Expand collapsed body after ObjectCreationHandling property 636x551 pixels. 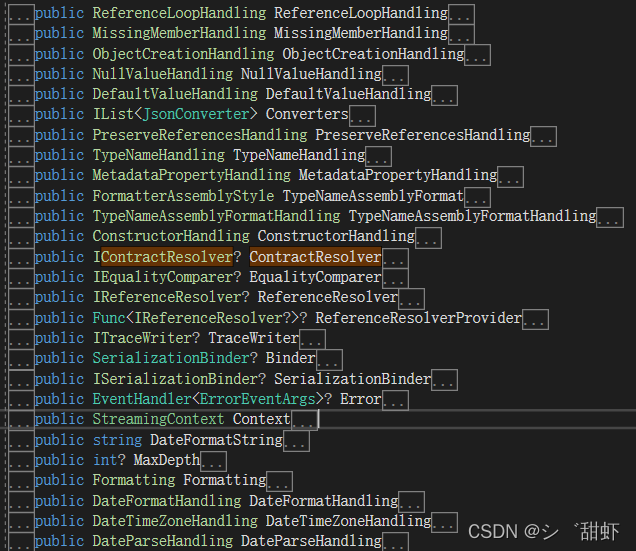[477, 55]
